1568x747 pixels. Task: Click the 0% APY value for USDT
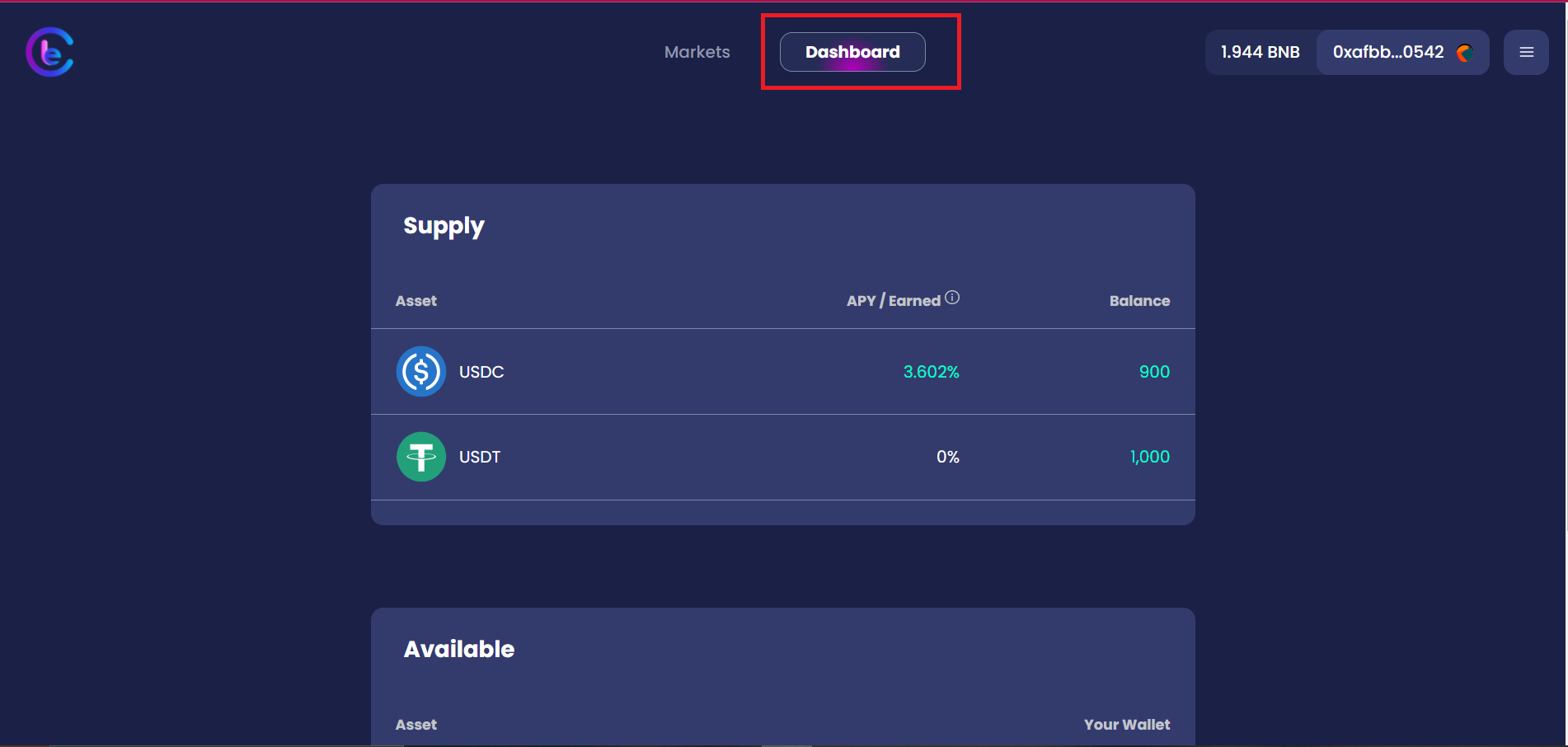[947, 457]
